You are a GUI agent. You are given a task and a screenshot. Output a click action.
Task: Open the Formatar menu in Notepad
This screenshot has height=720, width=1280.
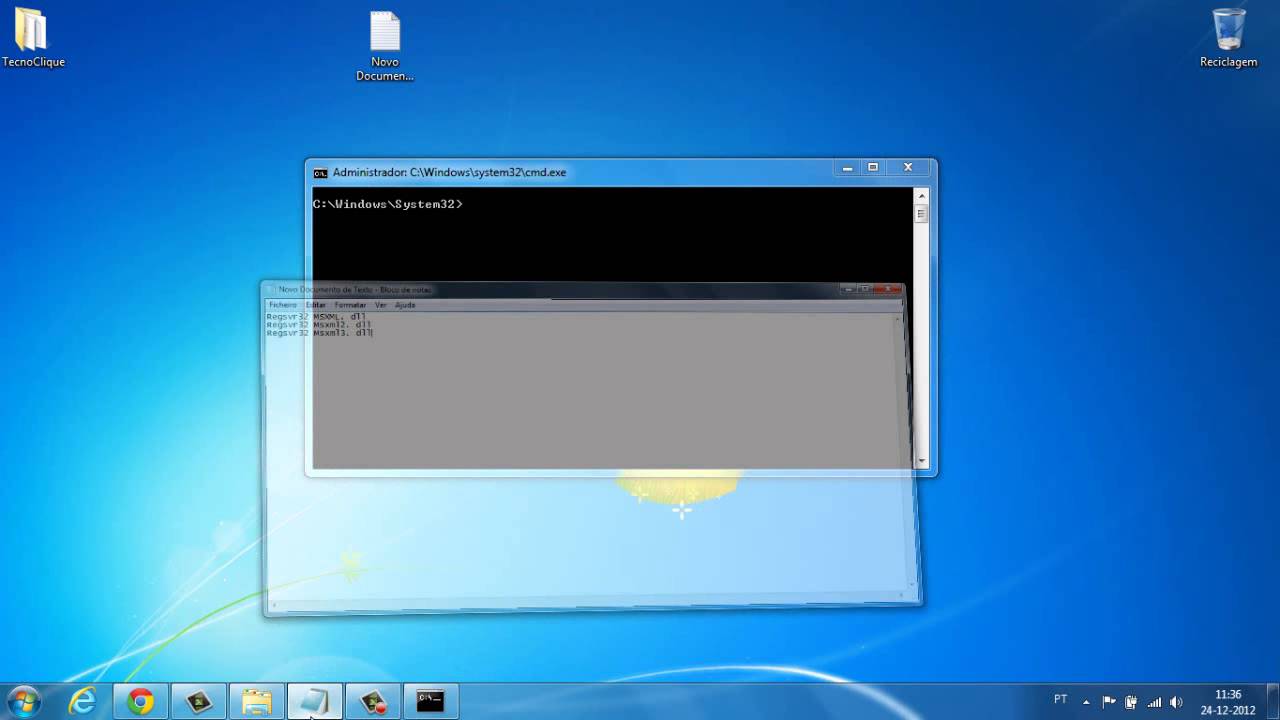pyautogui.click(x=350, y=305)
